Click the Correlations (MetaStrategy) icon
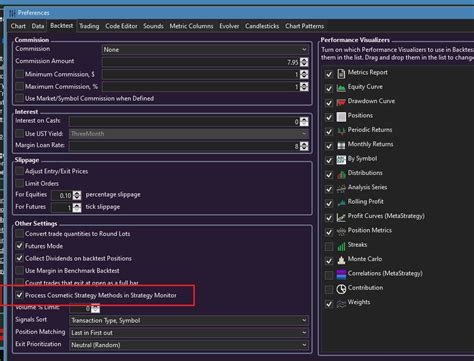The height and width of the screenshot is (361, 474). [341, 274]
